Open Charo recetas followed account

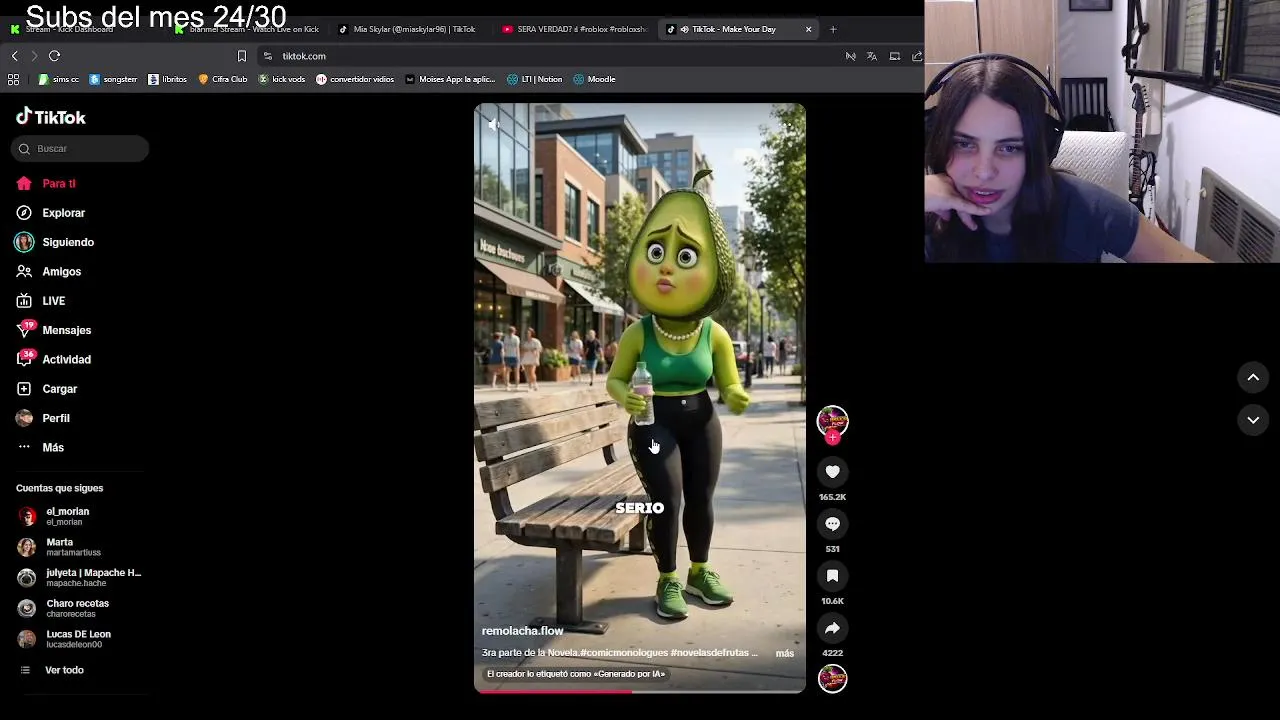pos(80,608)
